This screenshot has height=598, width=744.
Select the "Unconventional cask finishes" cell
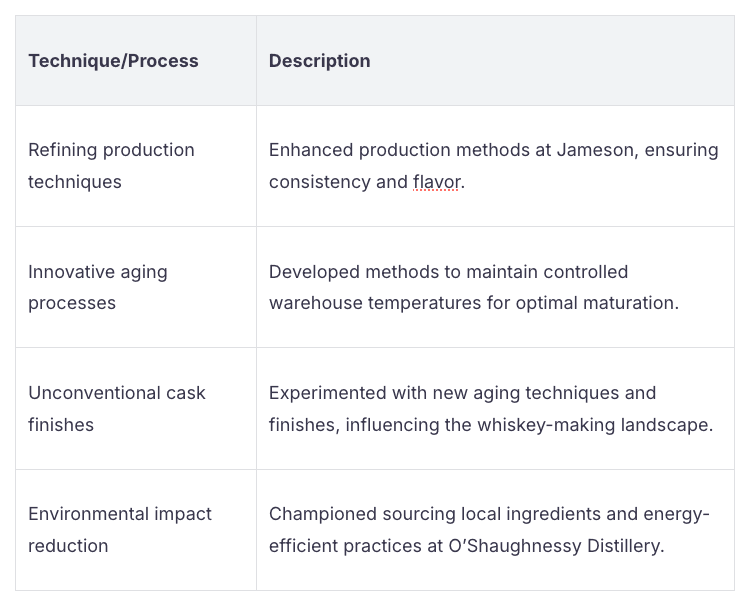pyautogui.click(x=116, y=408)
